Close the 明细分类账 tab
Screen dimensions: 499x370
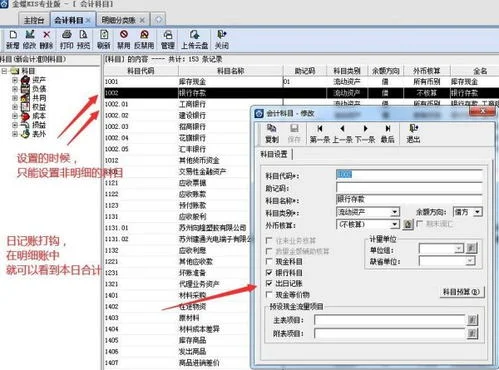click(142, 20)
